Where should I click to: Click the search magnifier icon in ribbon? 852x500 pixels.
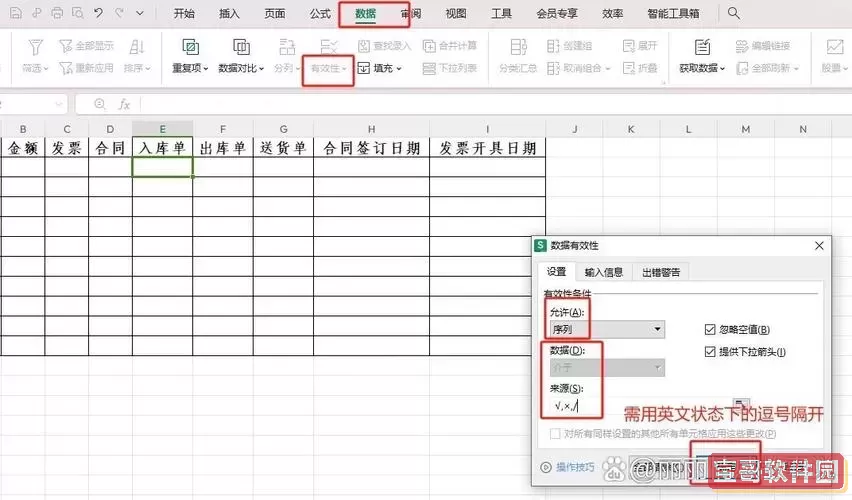[x=734, y=13]
